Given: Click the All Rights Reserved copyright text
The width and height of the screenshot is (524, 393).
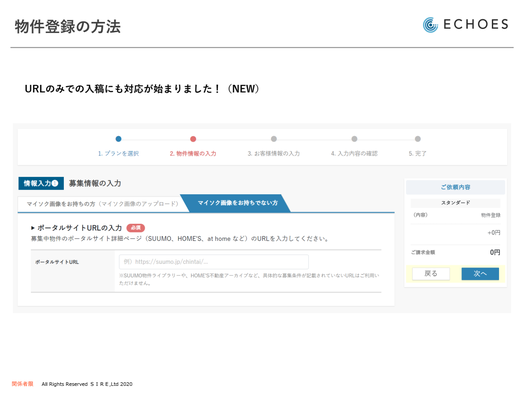Looking at the screenshot, I should [87, 384].
